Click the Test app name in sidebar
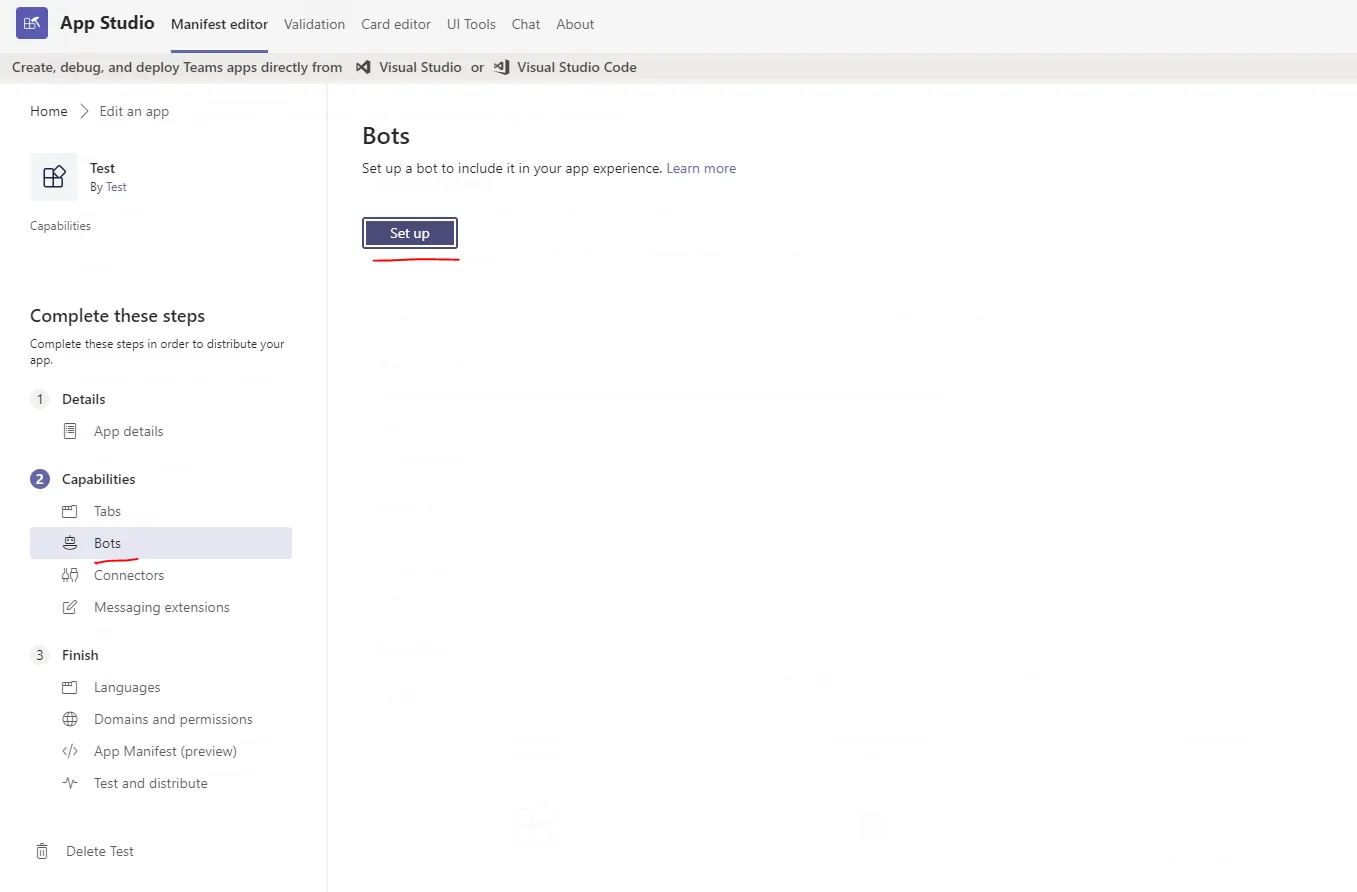Image resolution: width=1357 pixels, height=892 pixels. [102, 168]
